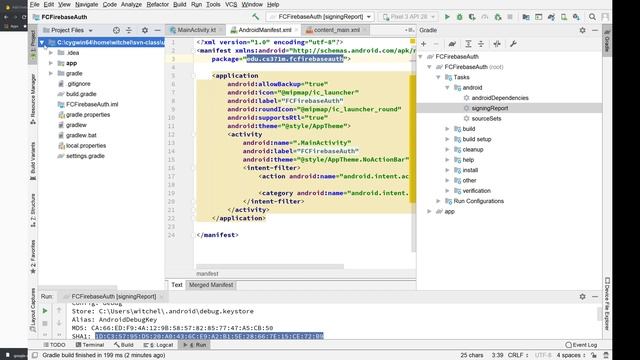Open Device File Explorer side panel
This screenshot has height=360, width=640.
[607, 304]
